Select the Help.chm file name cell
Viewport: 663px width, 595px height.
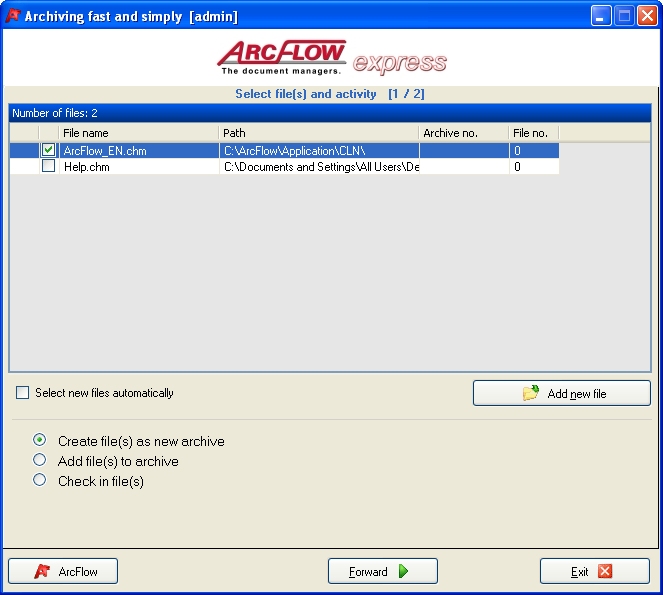click(x=139, y=167)
